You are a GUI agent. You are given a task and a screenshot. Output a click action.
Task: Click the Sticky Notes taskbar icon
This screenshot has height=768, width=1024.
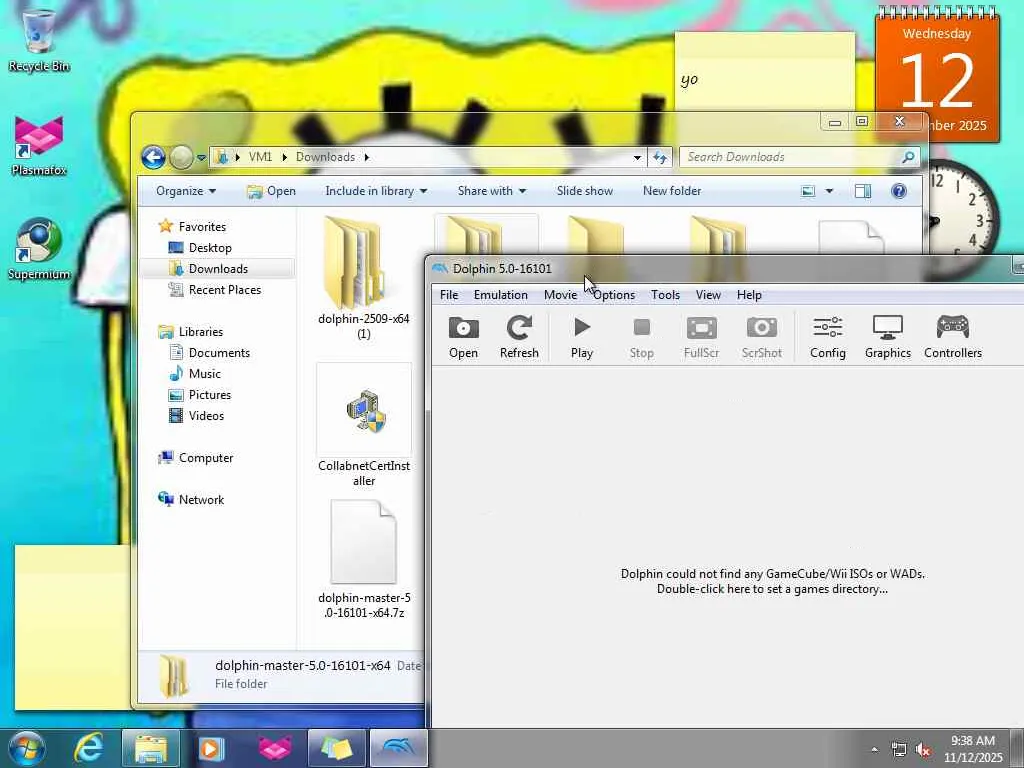click(x=336, y=748)
